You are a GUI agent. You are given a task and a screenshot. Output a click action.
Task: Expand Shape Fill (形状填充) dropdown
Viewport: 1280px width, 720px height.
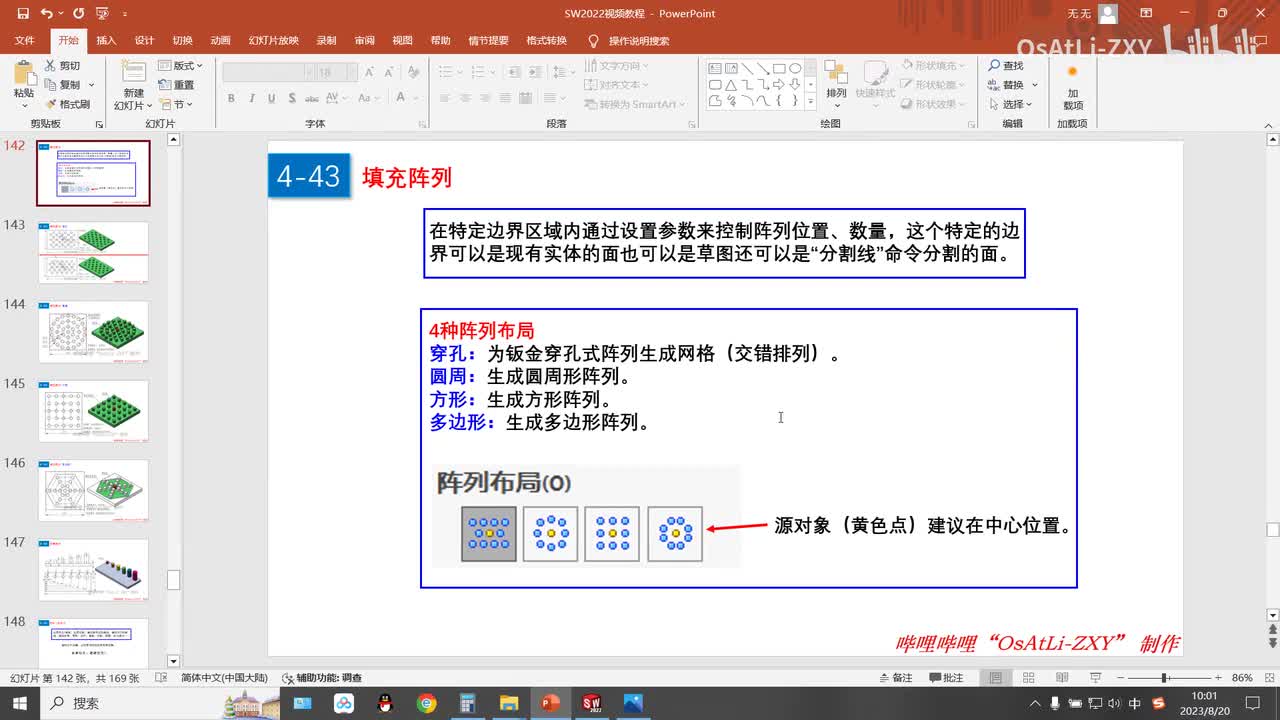coord(933,65)
